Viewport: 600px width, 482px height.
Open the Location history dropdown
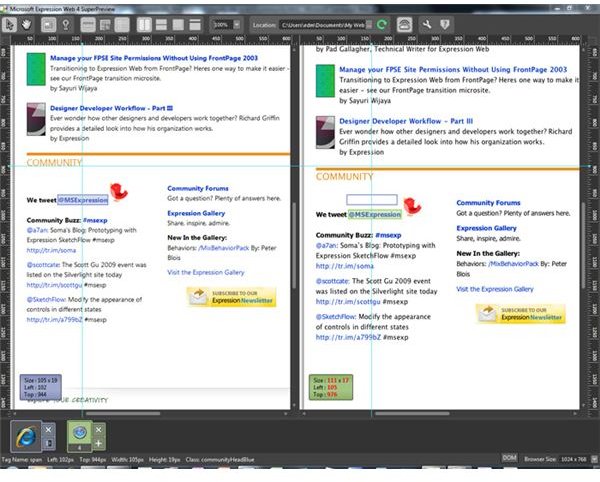369,25
